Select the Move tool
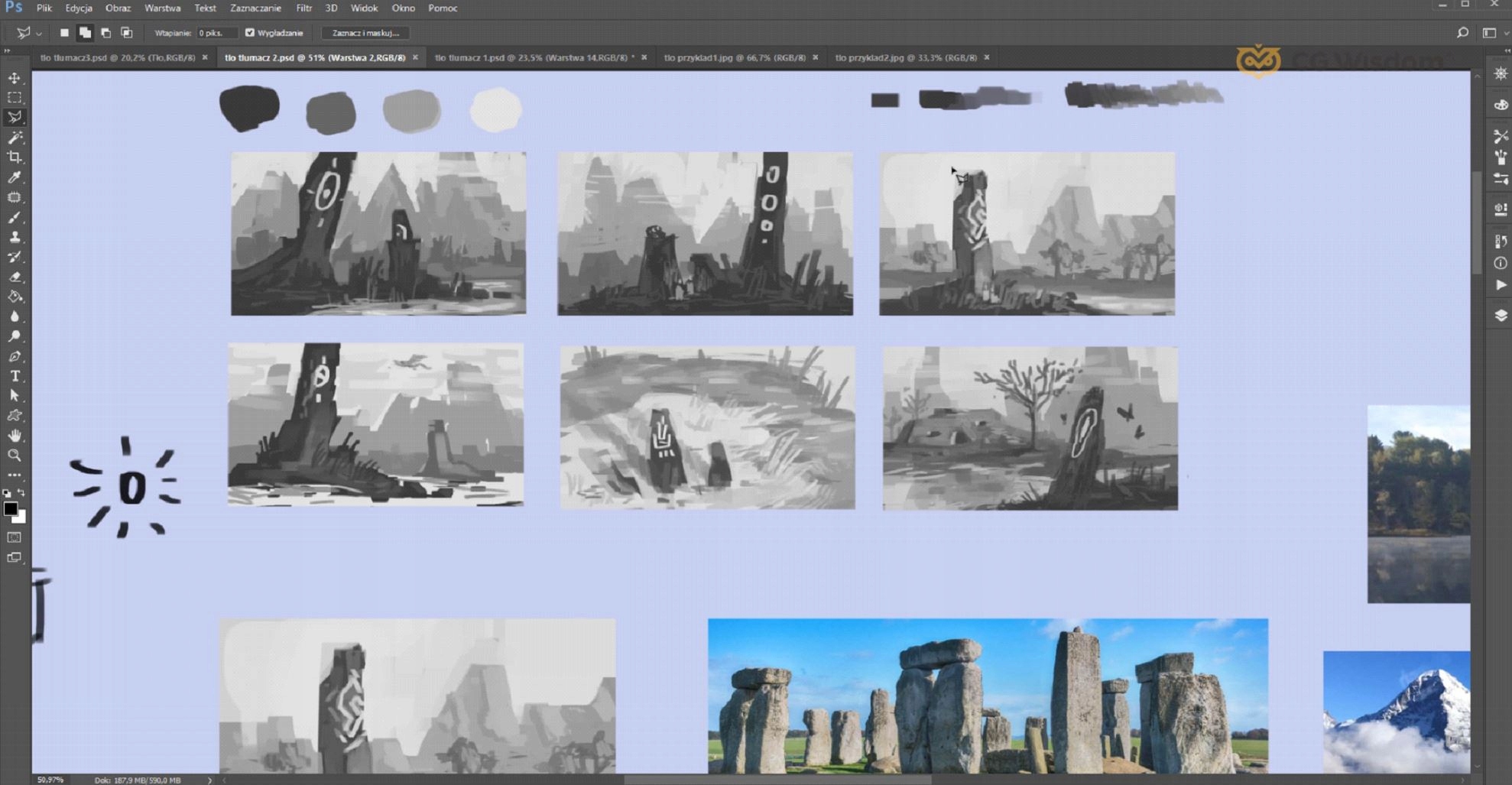The image size is (1512, 785). [x=15, y=78]
